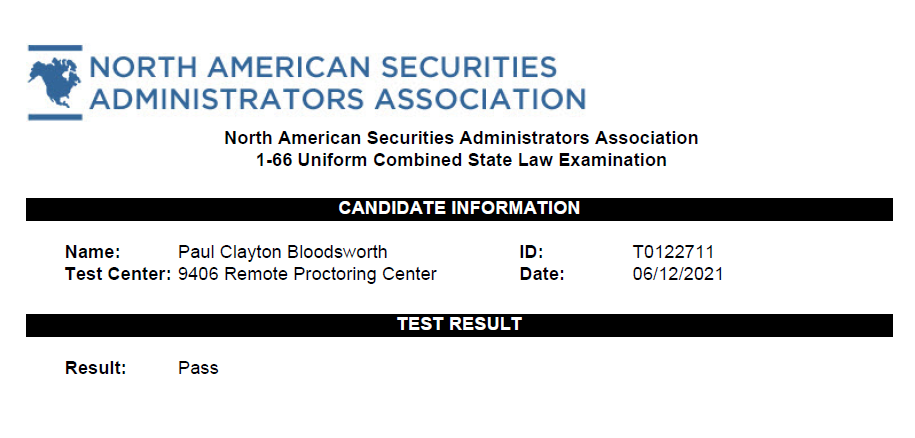The image size is (915, 438).
Task: Click the NORTH AMERICAN SECURITIES logo text
Action: click(x=323, y=67)
